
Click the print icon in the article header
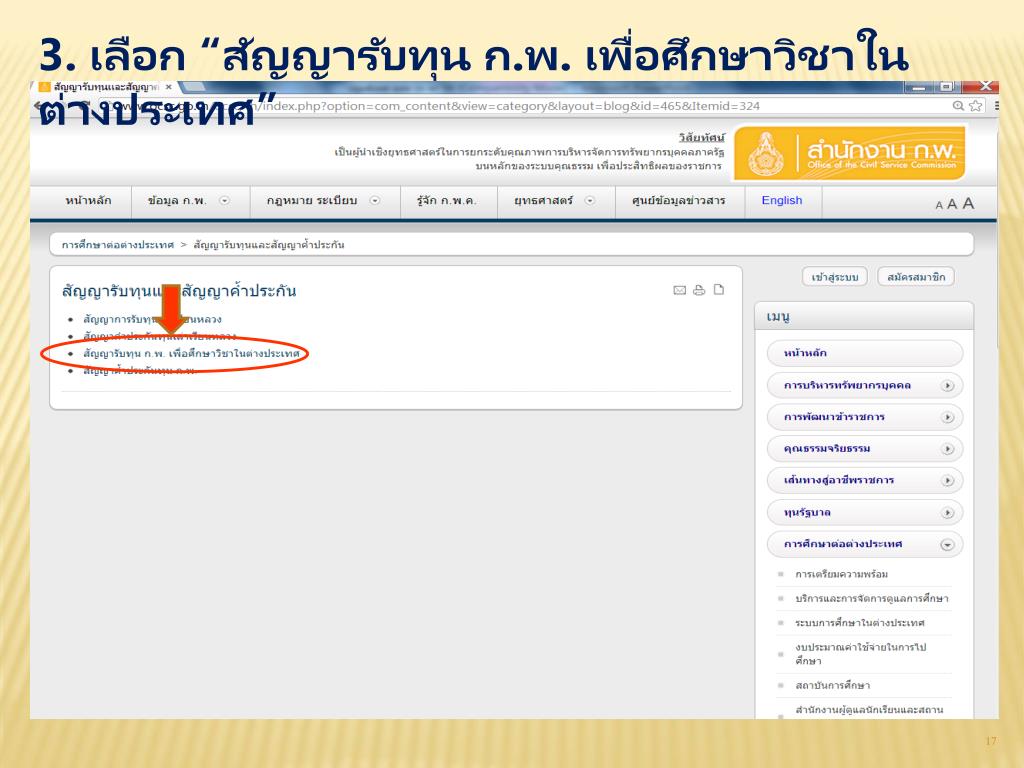point(699,291)
